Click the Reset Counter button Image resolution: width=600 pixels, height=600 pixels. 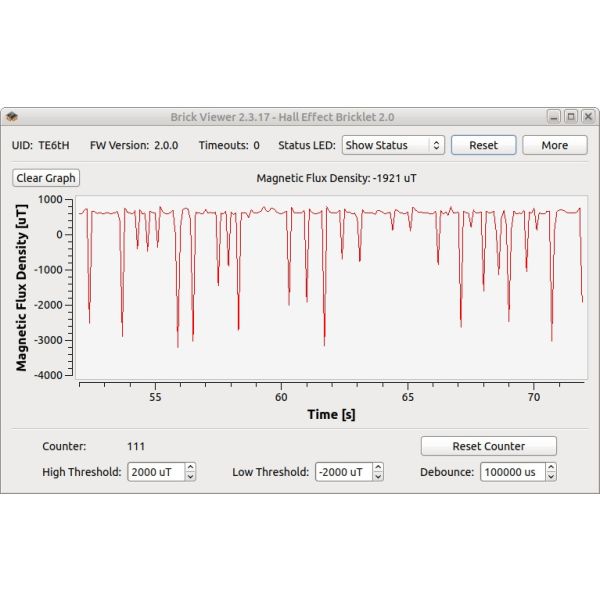pyautogui.click(x=489, y=446)
